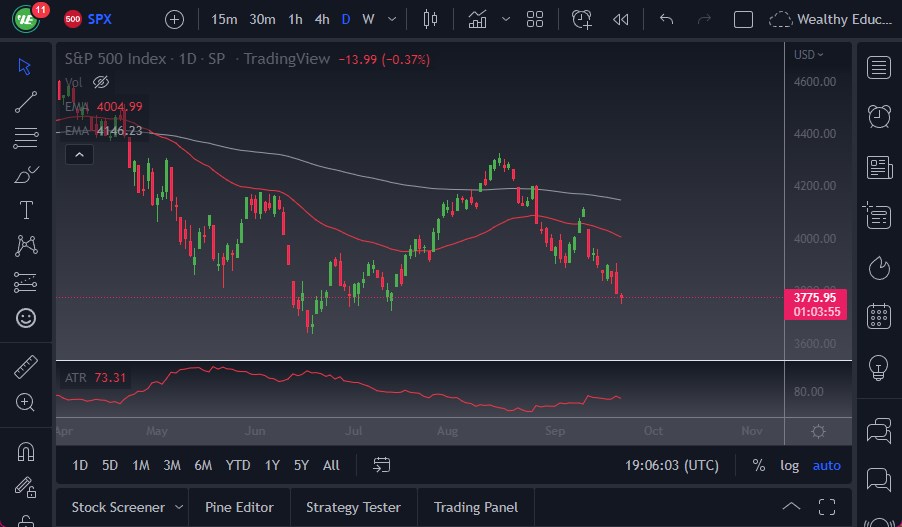This screenshot has height=527, width=902.
Task: Select the Trend Line drawing tool
Action: tap(26, 101)
